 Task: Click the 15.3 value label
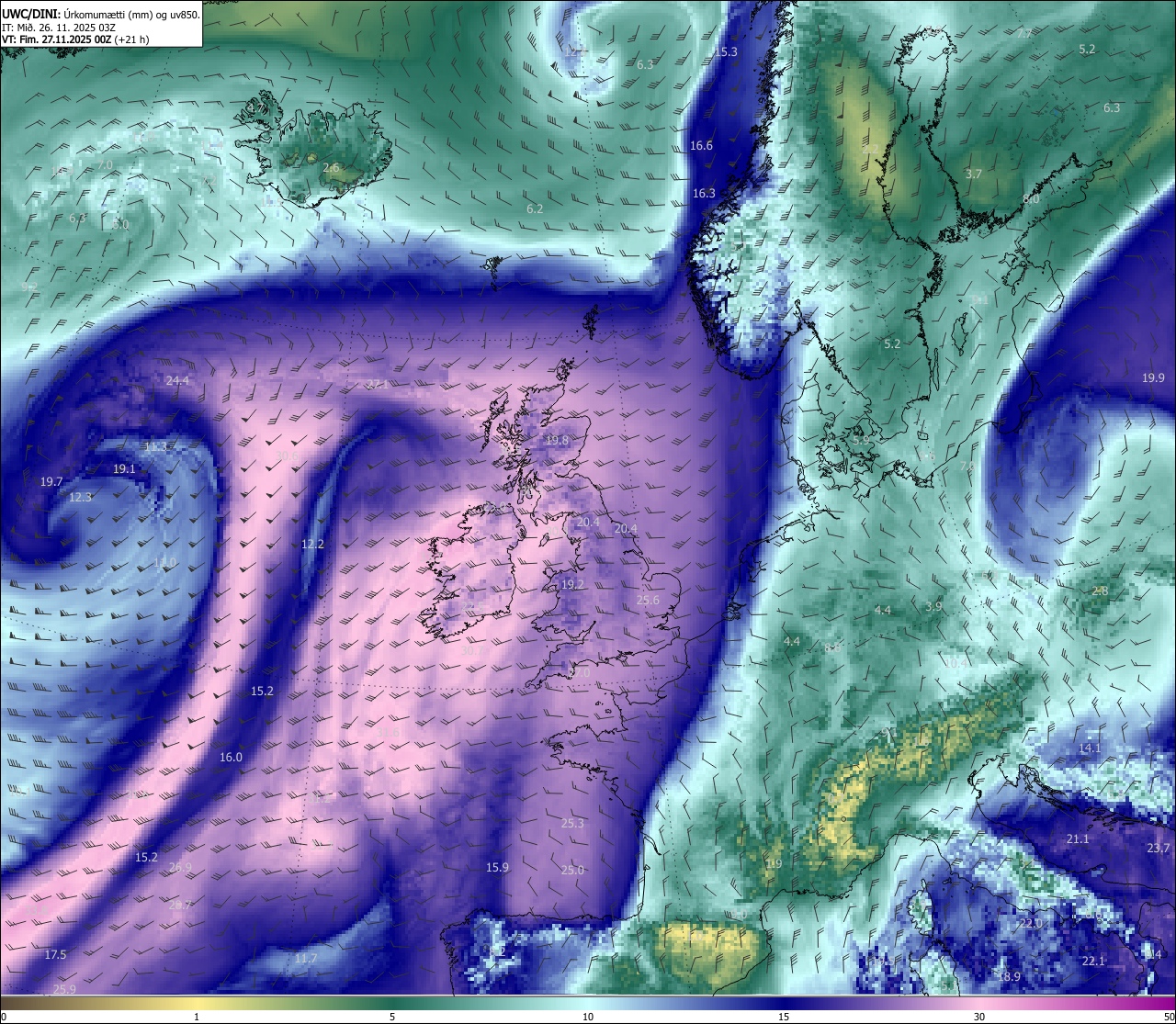coord(726,52)
